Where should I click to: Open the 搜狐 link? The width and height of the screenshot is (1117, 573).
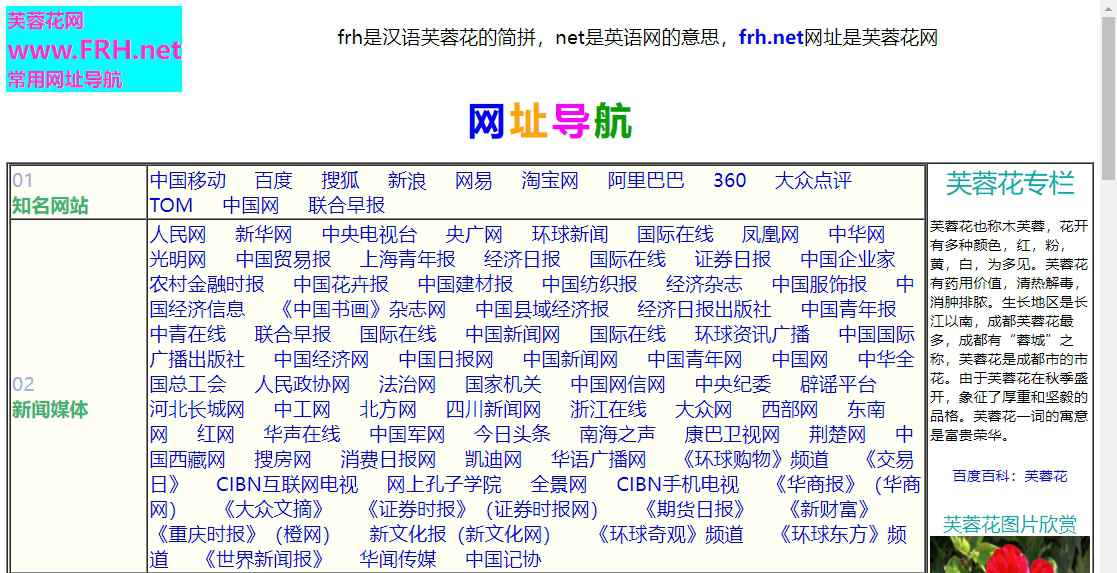(x=340, y=180)
